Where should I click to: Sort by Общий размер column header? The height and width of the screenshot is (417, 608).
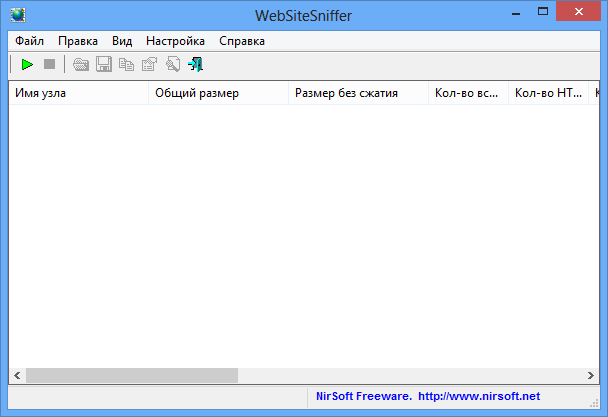[x=219, y=93]
